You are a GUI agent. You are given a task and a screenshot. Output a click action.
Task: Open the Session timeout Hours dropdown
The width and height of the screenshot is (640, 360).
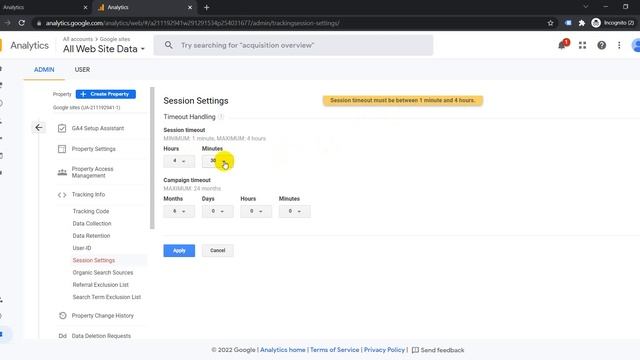[179, 161]
